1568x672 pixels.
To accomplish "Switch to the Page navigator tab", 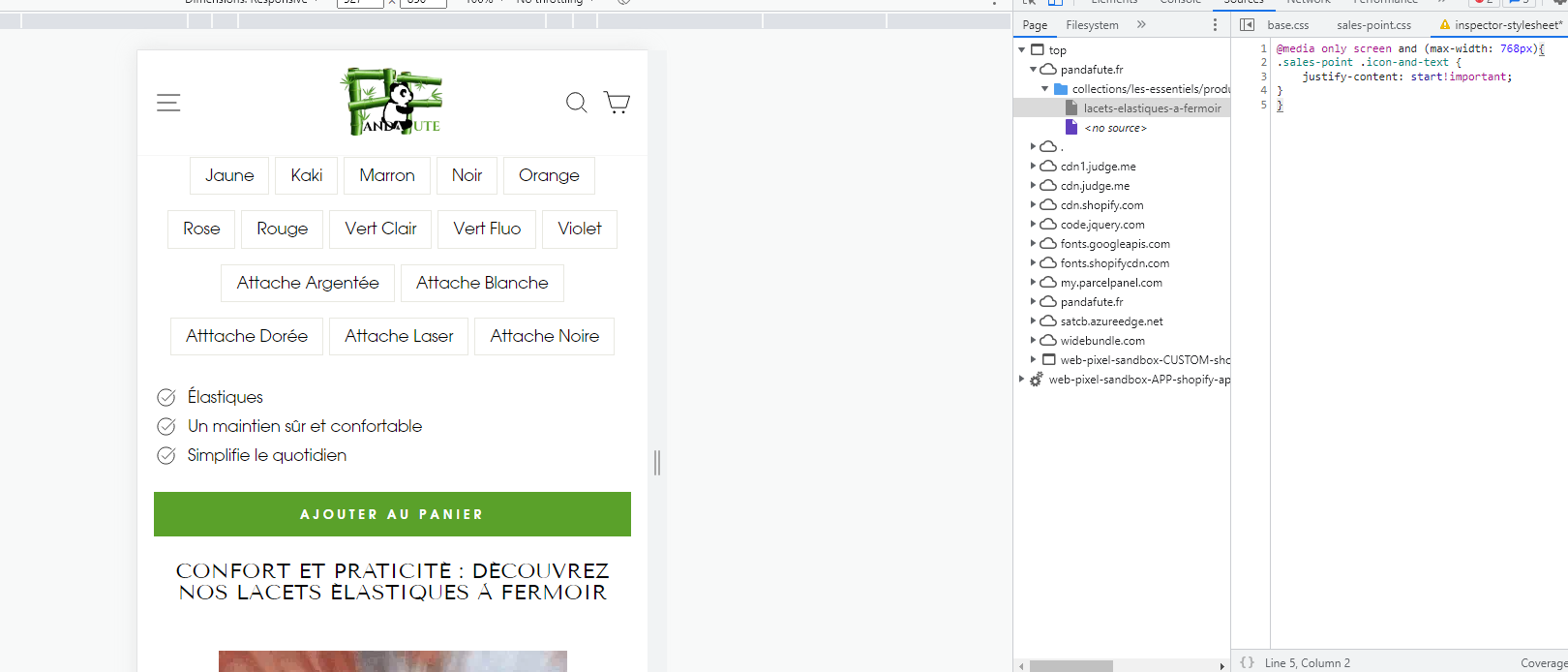I will [x=1035, y=25].
